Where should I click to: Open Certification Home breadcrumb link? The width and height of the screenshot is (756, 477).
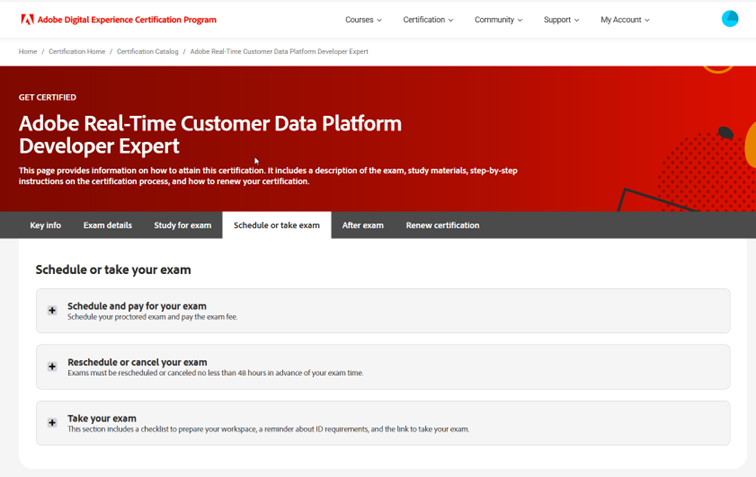[77, 52]
